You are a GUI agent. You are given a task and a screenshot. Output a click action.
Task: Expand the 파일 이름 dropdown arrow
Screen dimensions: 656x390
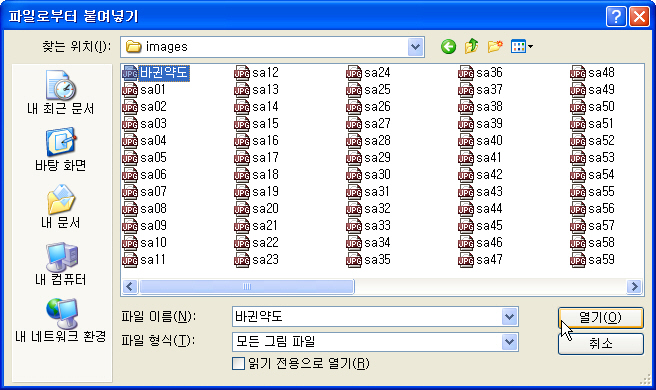[510, 317]
